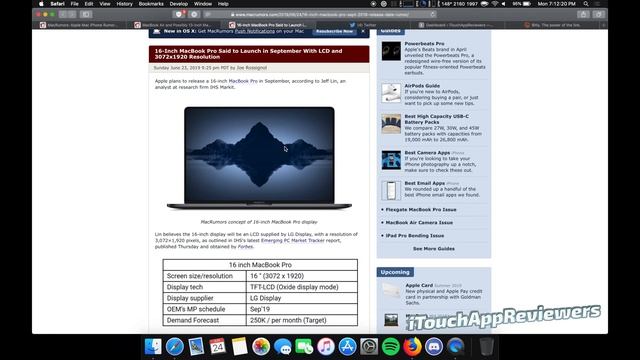Open the Best Email Apps guide
Image resolution: width=640 pixels, height=360 pixels.
(x=424, y=183)
